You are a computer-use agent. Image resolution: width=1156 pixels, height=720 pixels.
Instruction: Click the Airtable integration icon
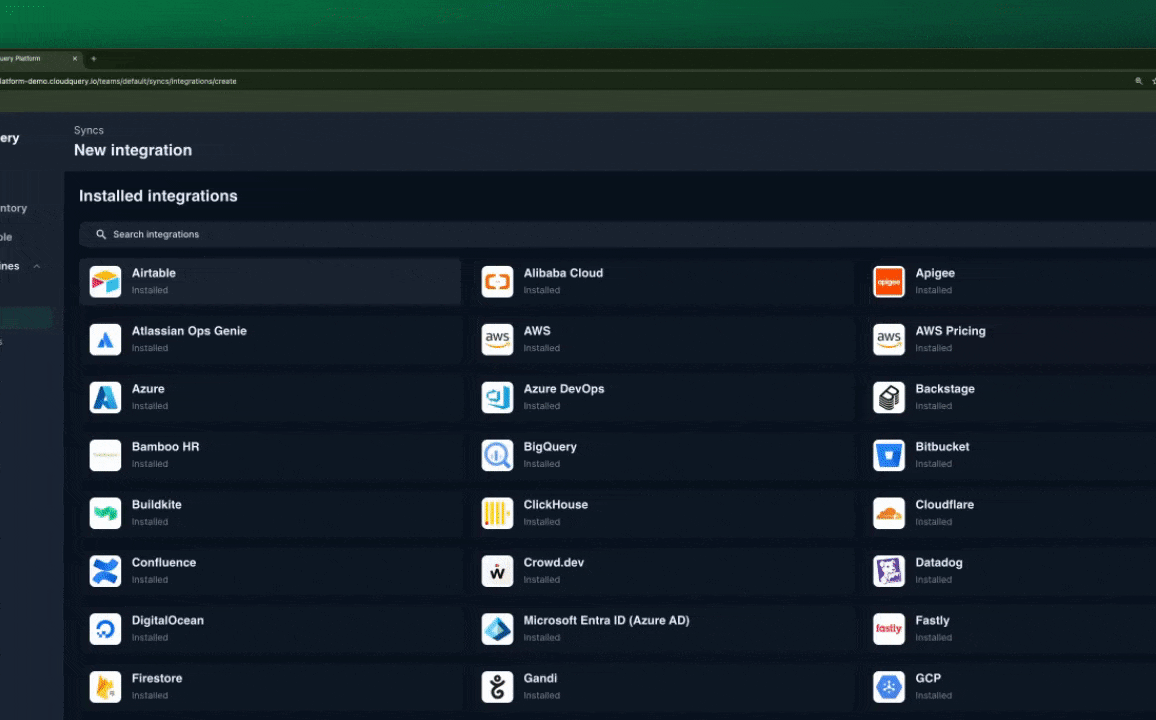[105, 282]
